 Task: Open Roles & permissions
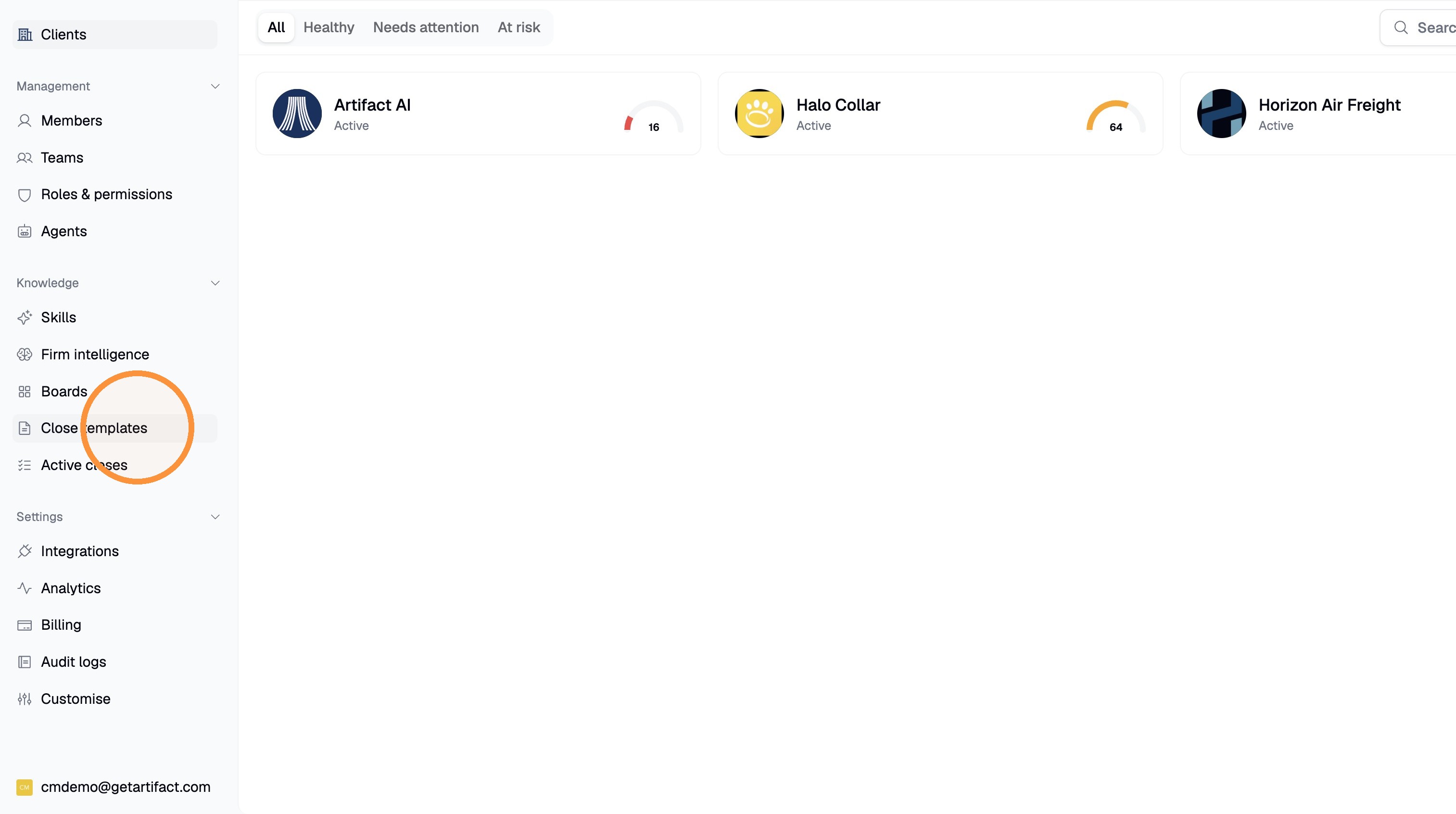pyautogui.click(x=115, y=194)
